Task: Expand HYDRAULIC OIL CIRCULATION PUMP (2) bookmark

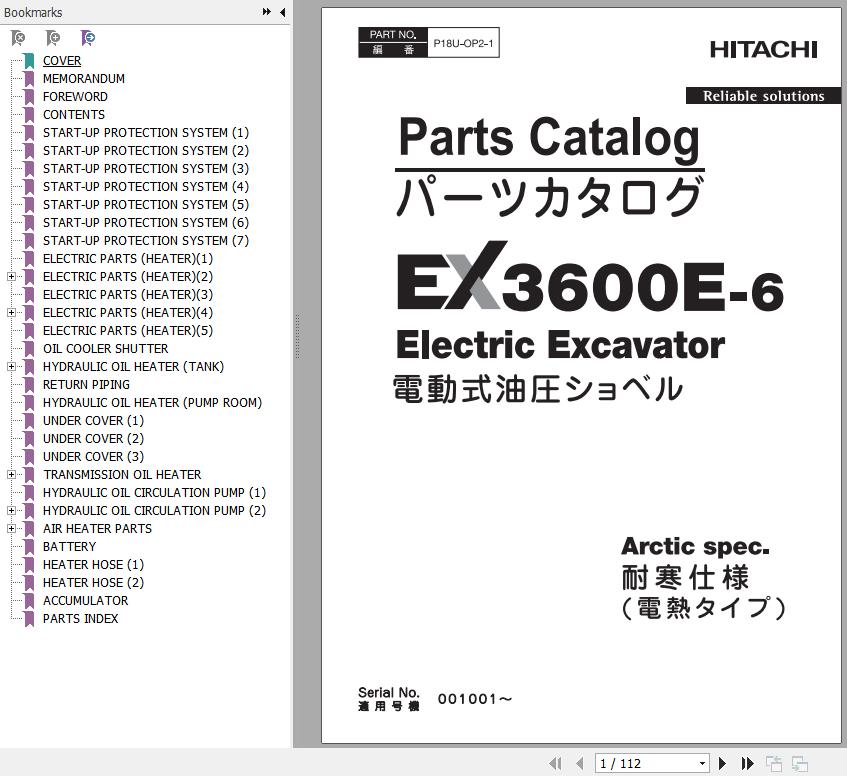Action: click(11, 510)
